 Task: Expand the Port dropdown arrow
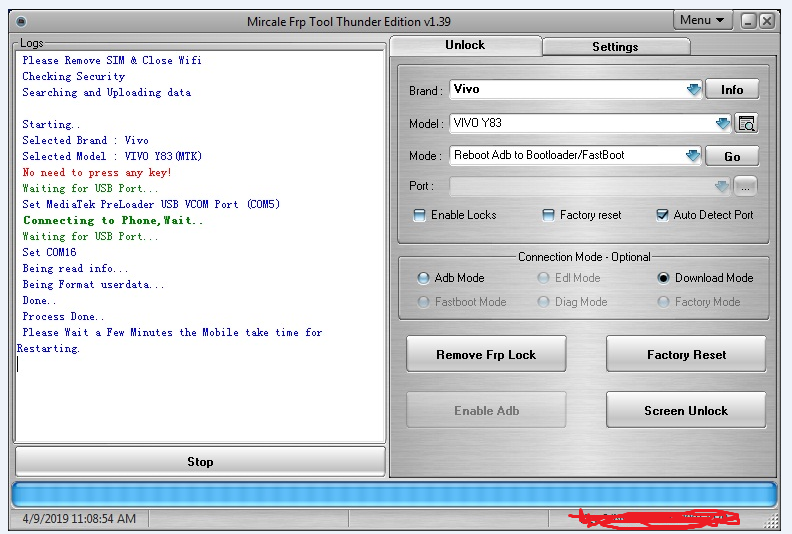click(x=722, y=186)
